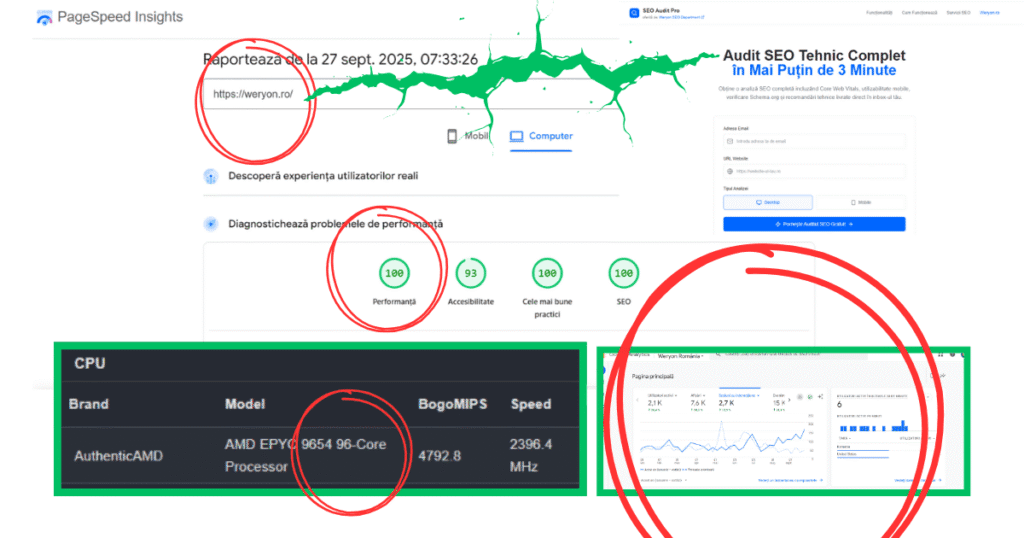Click the Accesibilitate score gauge showing 93
The height and width of the screenshot is (538, 1024).
click(471, 273)
